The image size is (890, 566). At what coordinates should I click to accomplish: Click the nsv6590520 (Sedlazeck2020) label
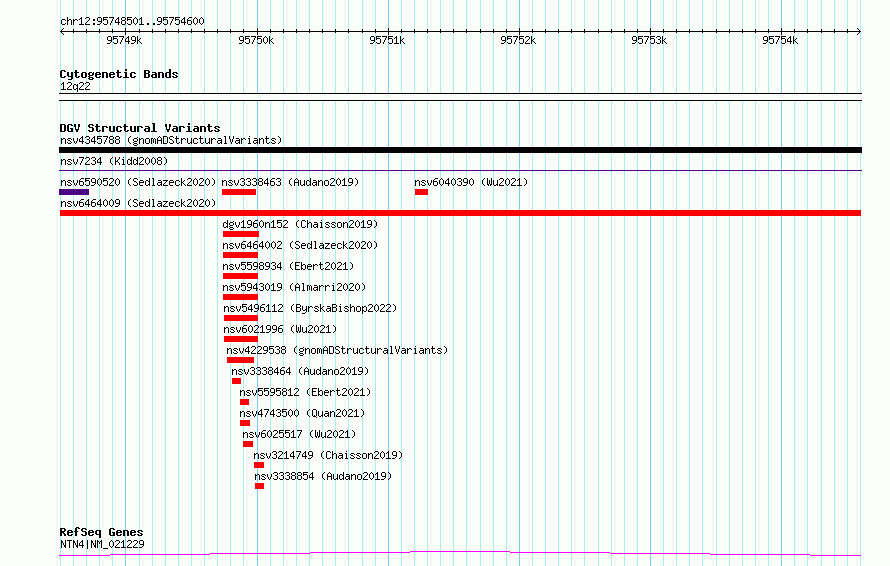[x=138, y=182]
